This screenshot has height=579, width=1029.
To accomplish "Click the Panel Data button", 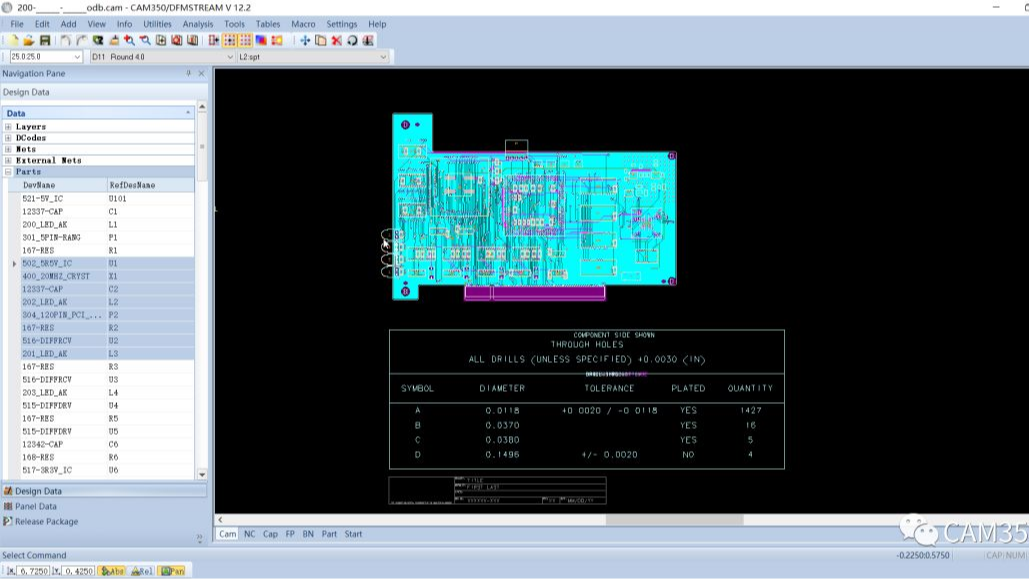I will [104, 506].
